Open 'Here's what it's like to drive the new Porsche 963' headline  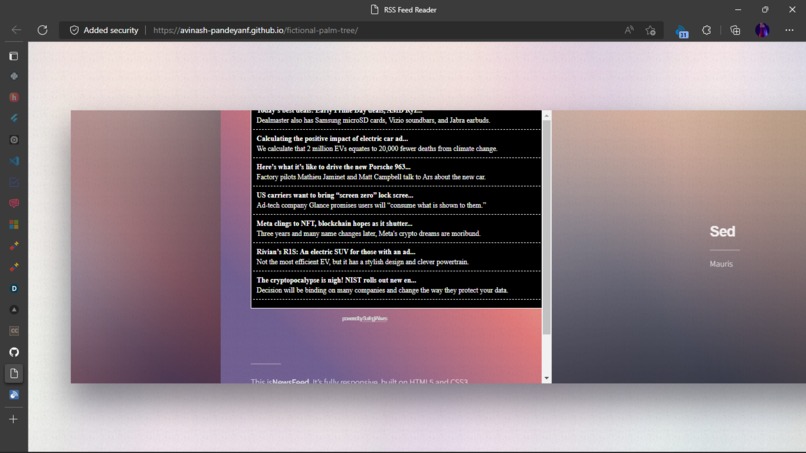pyautogui.click(x=333, y=167)
